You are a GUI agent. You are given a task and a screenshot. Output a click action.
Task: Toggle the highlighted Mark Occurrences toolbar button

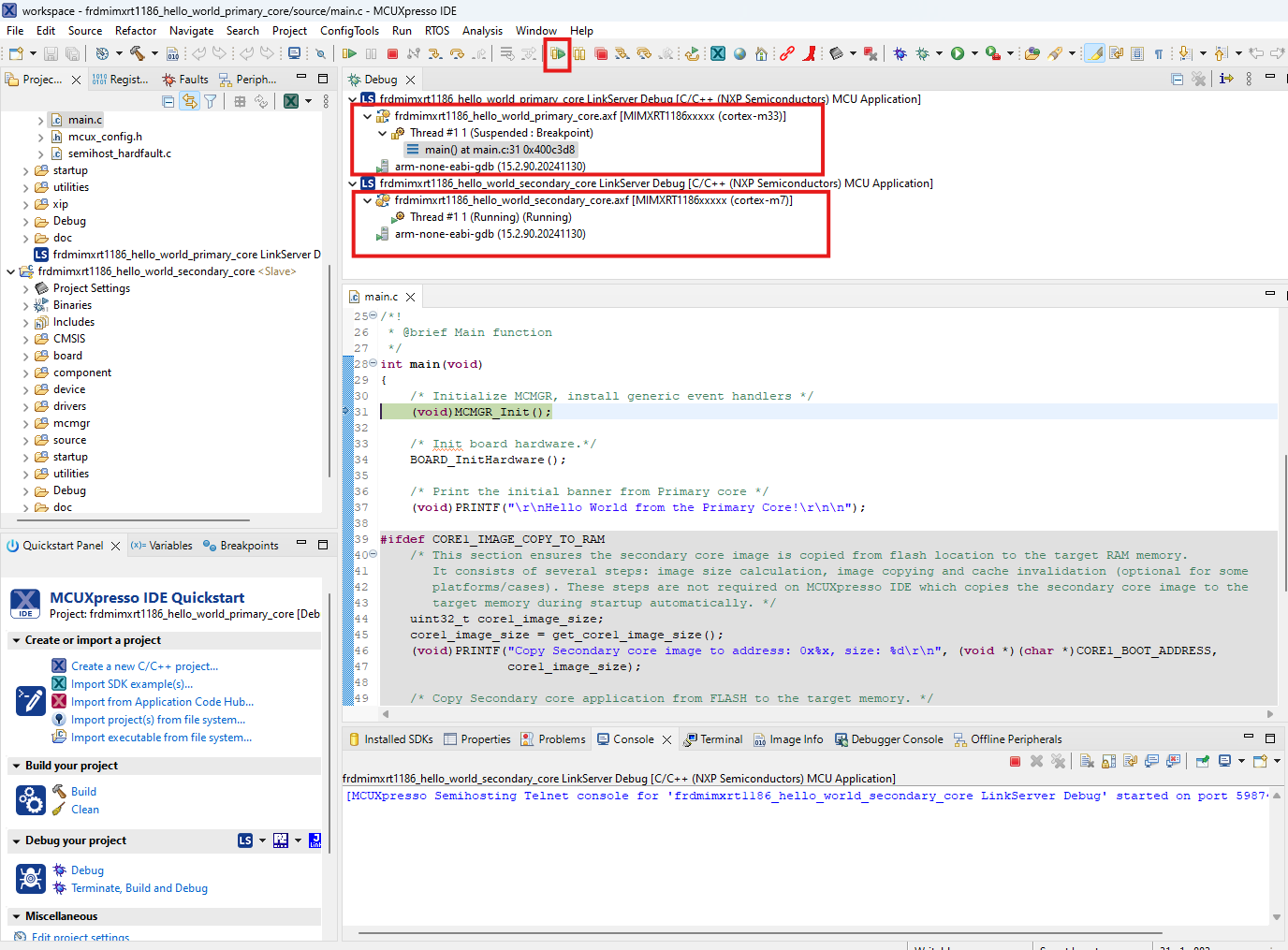(1093, 54)
